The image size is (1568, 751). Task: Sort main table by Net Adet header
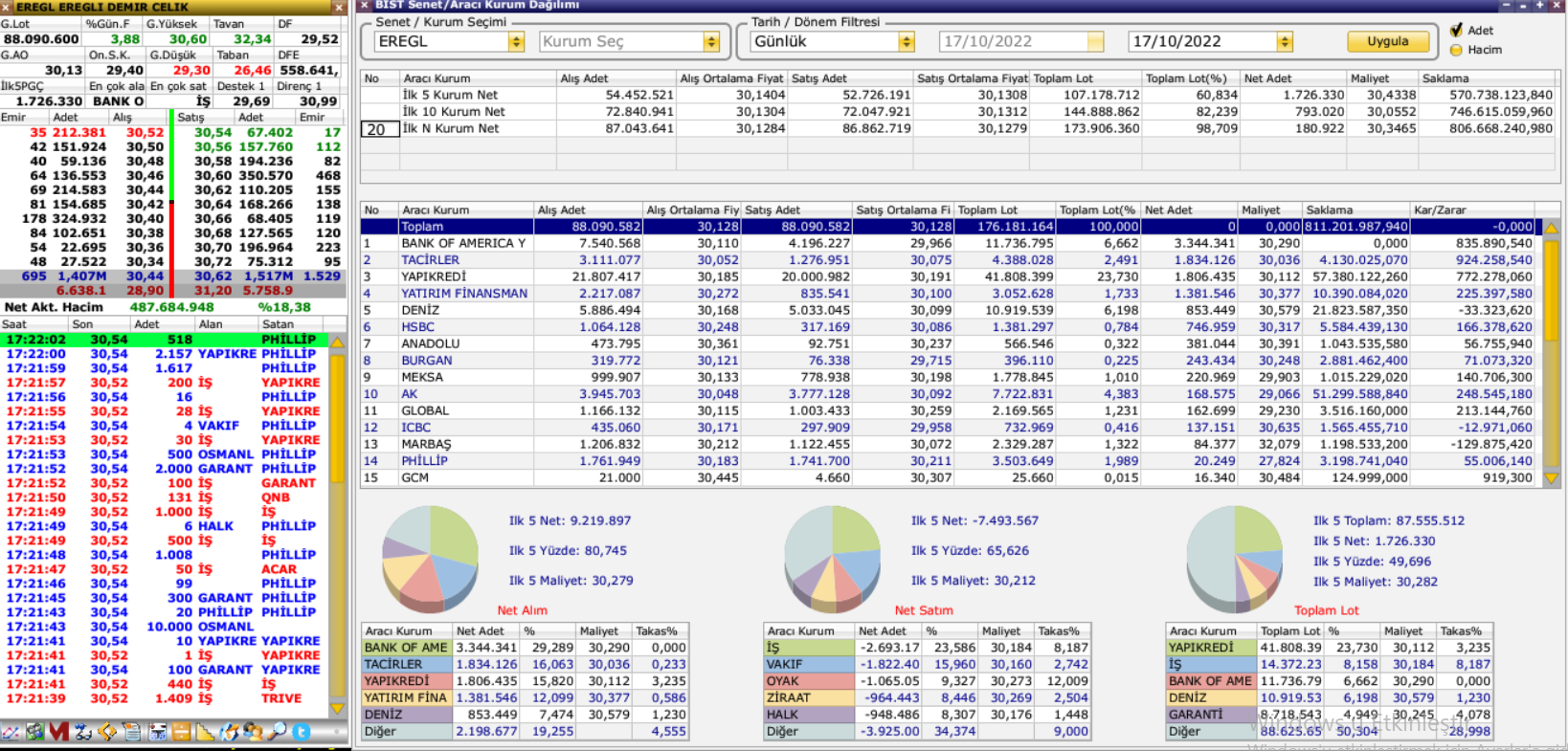1189,210
